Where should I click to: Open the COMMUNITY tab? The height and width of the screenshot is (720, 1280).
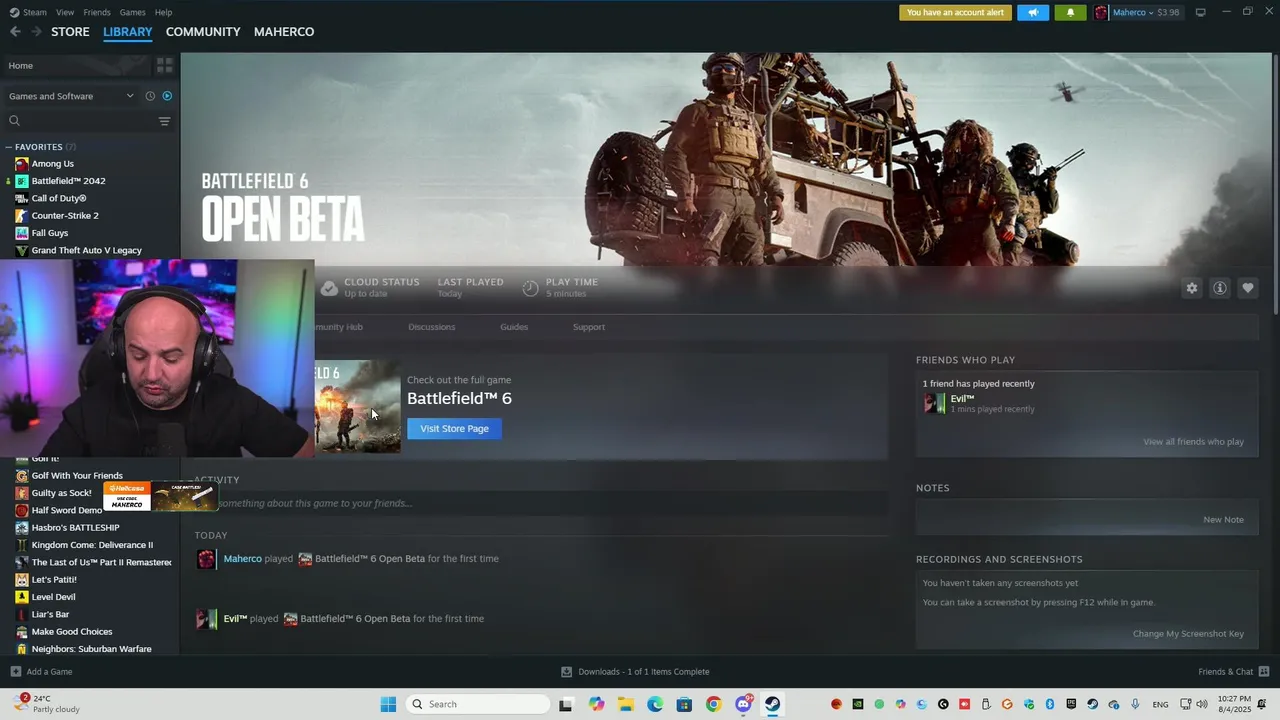tap(203, 32)
